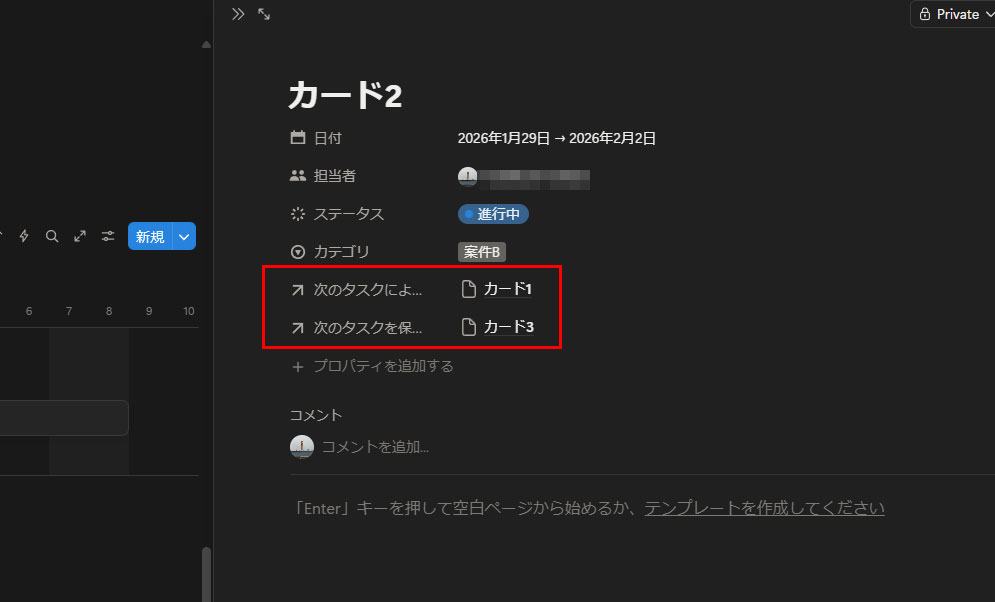The height and width of the screenshot is (602, 995).
Task: Open the linked page カード3
Action: [x=507, y=327]
